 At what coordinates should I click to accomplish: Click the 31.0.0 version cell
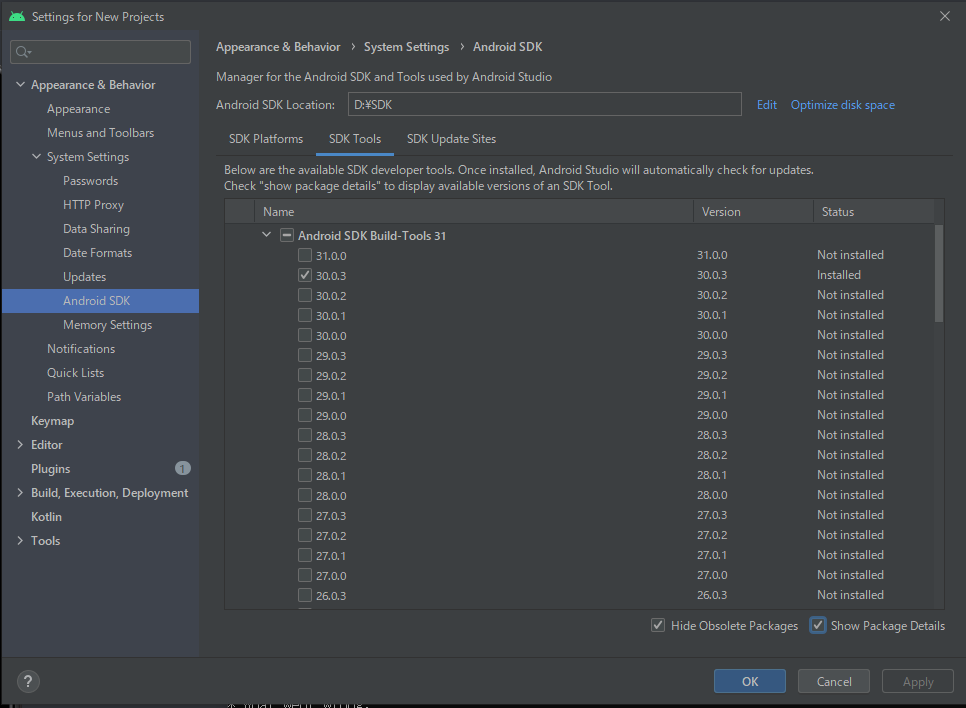[712, 255]
